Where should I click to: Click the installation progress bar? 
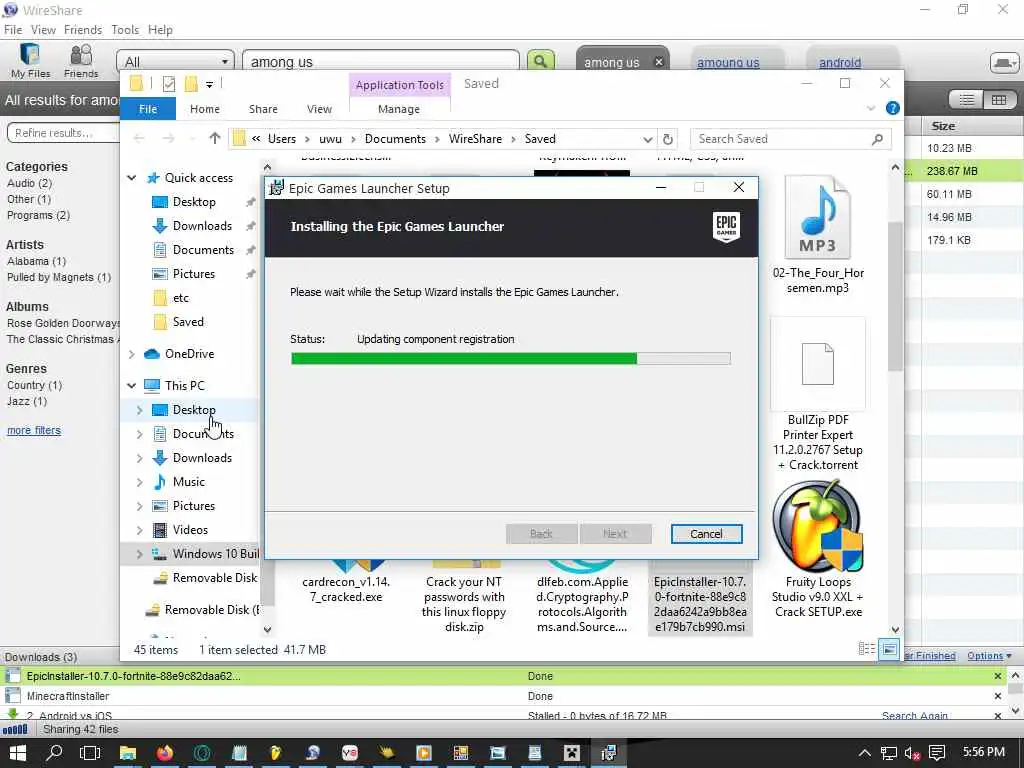pos(511,359)
